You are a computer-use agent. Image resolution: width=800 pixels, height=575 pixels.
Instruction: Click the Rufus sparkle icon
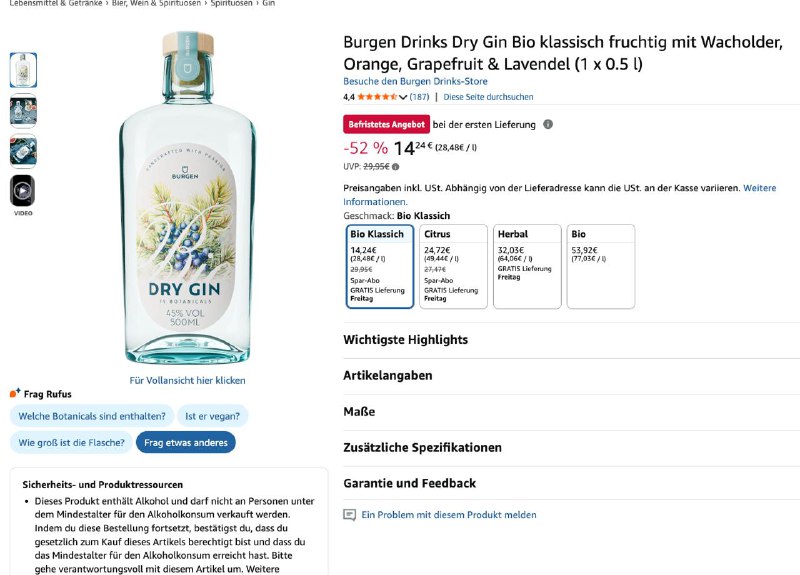click(x=15, y=393)
